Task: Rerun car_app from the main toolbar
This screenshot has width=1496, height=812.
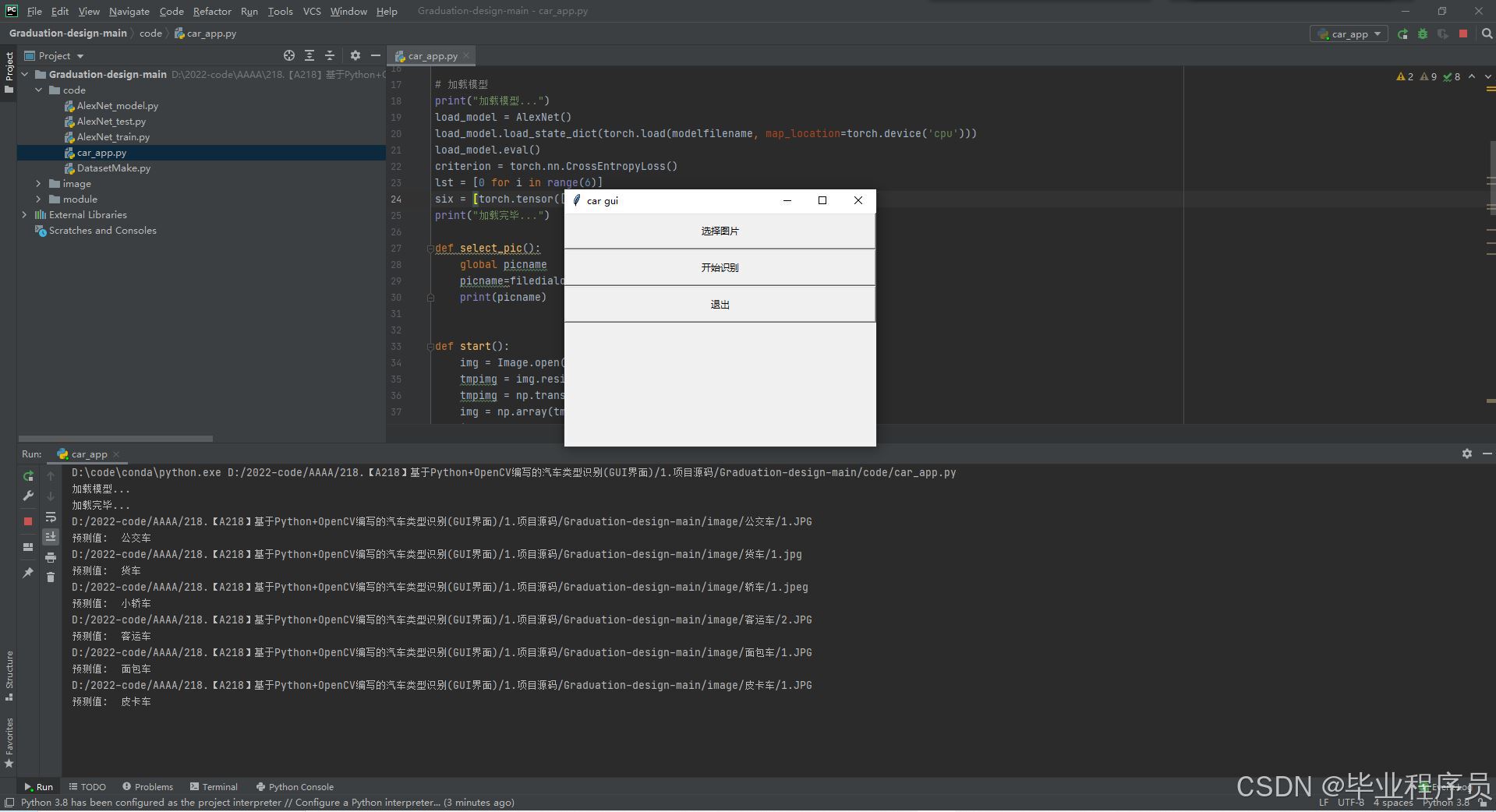Action: point(1402,34)
